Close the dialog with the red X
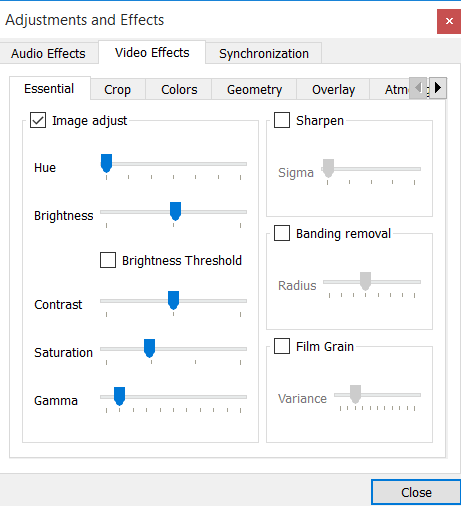This screenshot has height=506, width=461. click(449, 21)
